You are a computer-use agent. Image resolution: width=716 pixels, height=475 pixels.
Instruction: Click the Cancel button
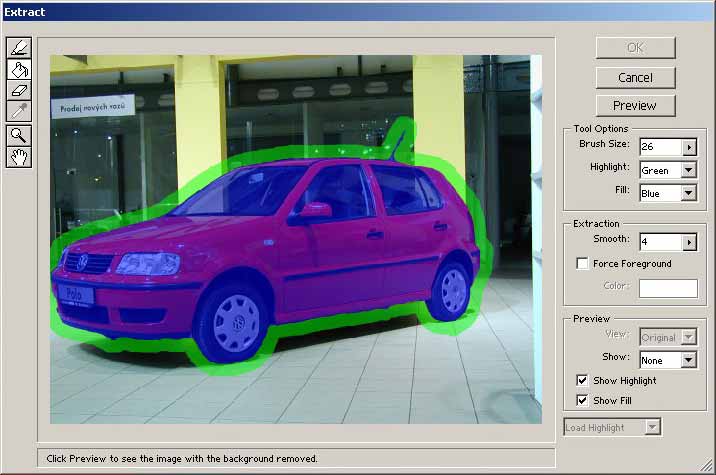[x=635, y=78]
